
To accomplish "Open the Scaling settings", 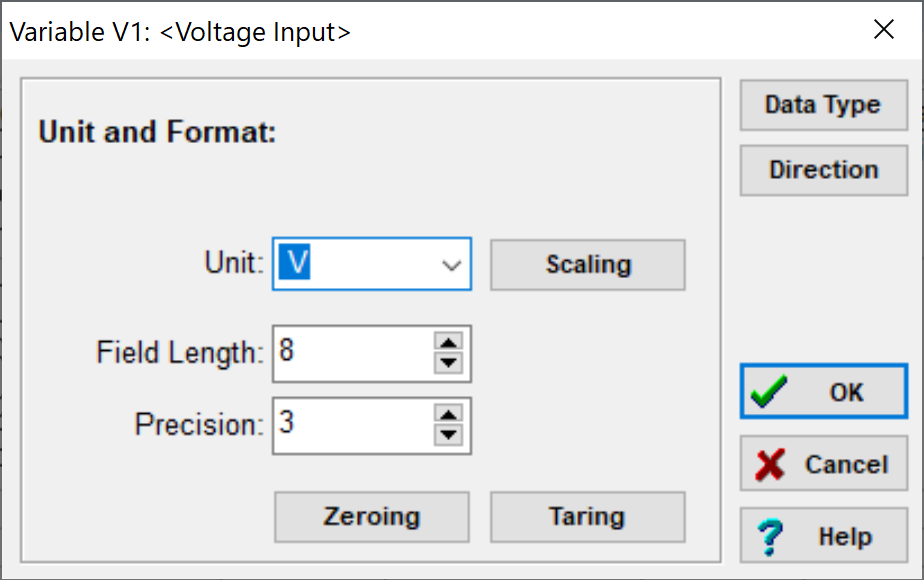I will pyautogui.click(x=587, y=265).
